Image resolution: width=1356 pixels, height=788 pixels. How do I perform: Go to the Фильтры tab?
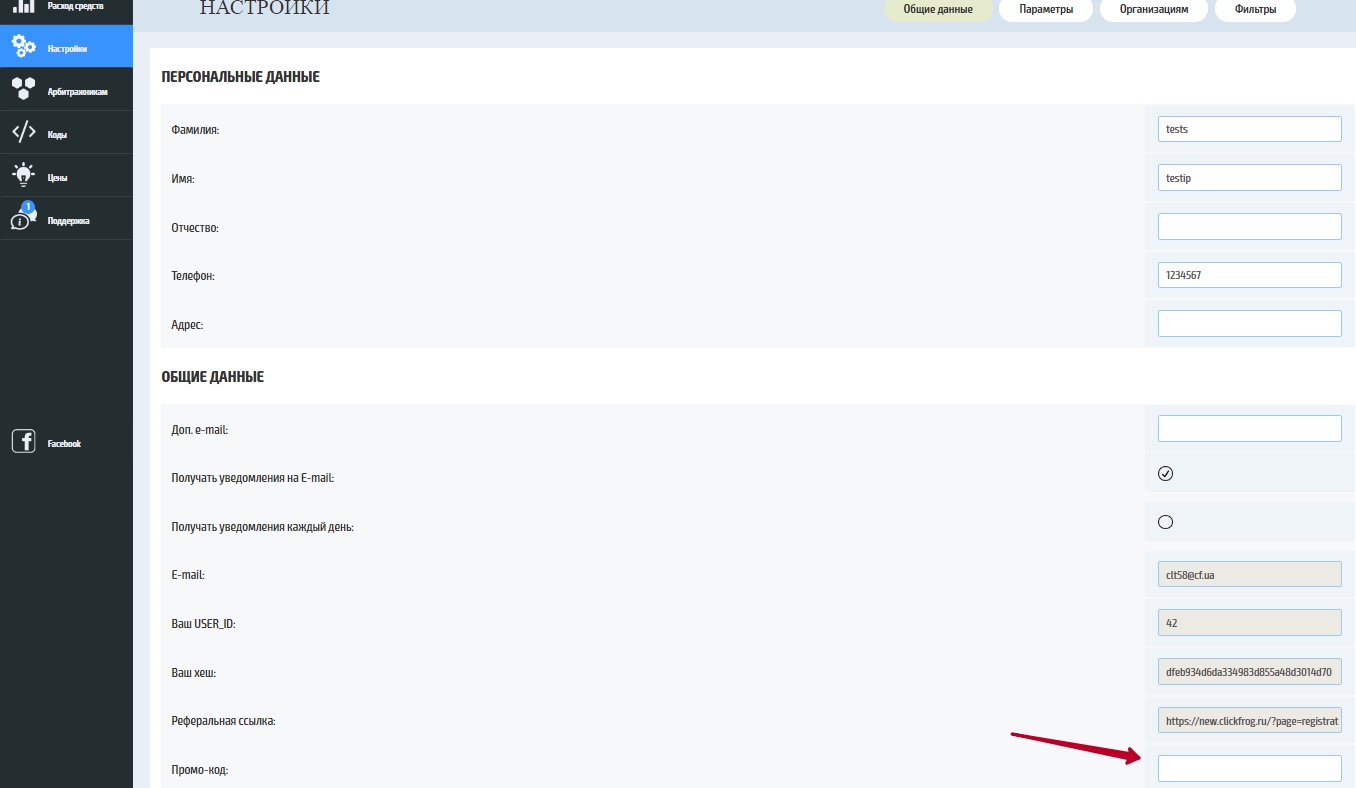click(x=1254, y=10)
